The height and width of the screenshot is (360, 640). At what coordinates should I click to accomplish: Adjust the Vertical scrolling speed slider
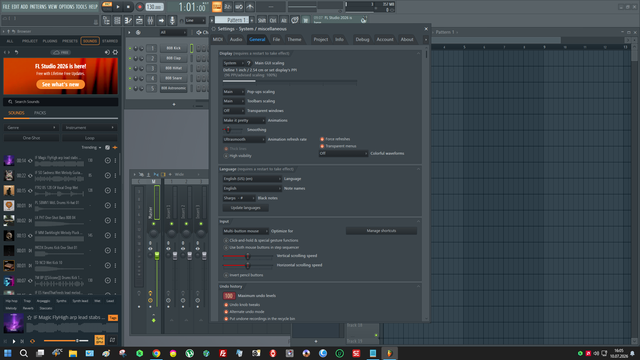[248, 256]
